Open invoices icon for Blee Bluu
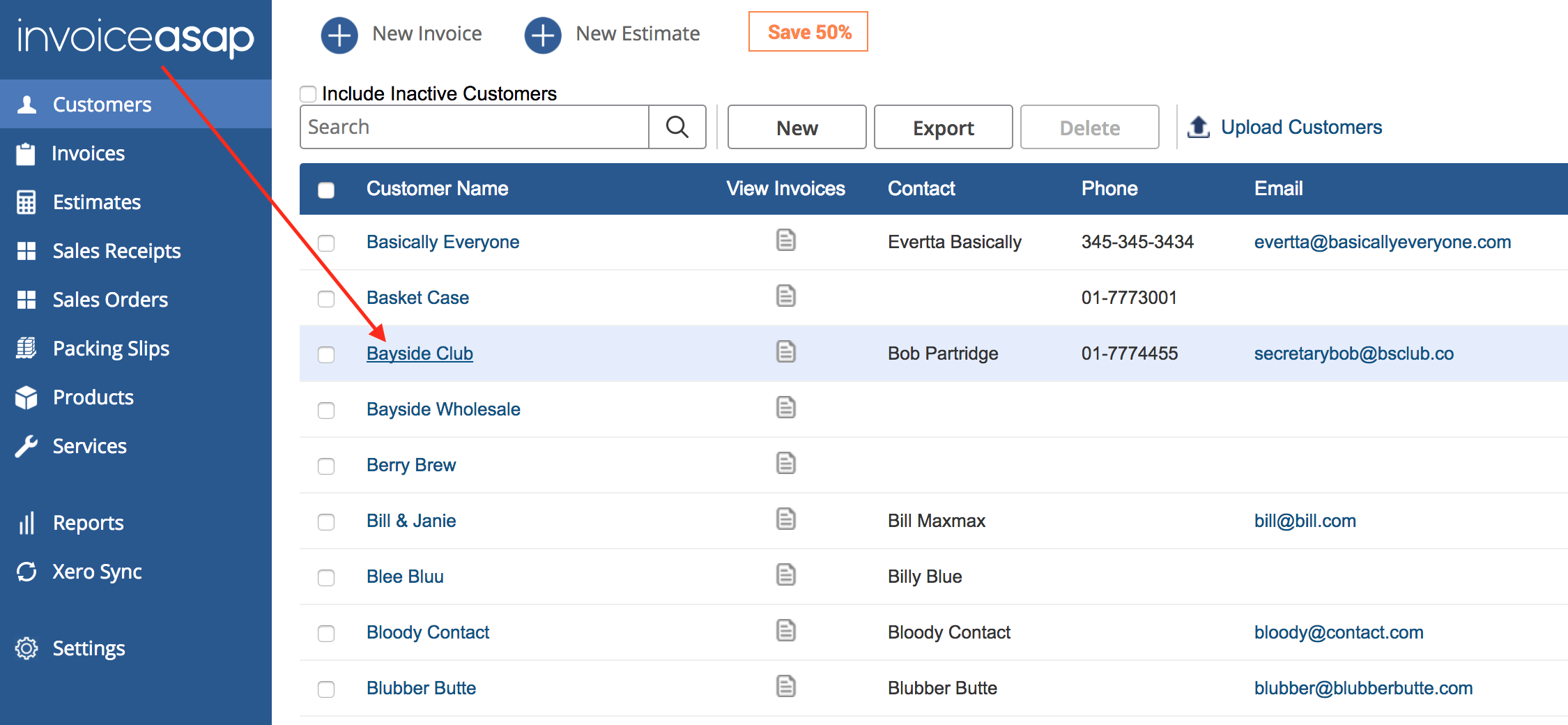Image resolution: width=1568 pixels, height=725 pixels. click(x=786, y=575)
